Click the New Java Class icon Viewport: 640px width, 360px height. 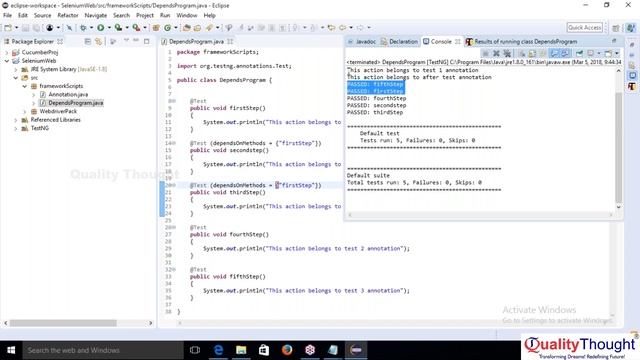[x=168, y=28]
